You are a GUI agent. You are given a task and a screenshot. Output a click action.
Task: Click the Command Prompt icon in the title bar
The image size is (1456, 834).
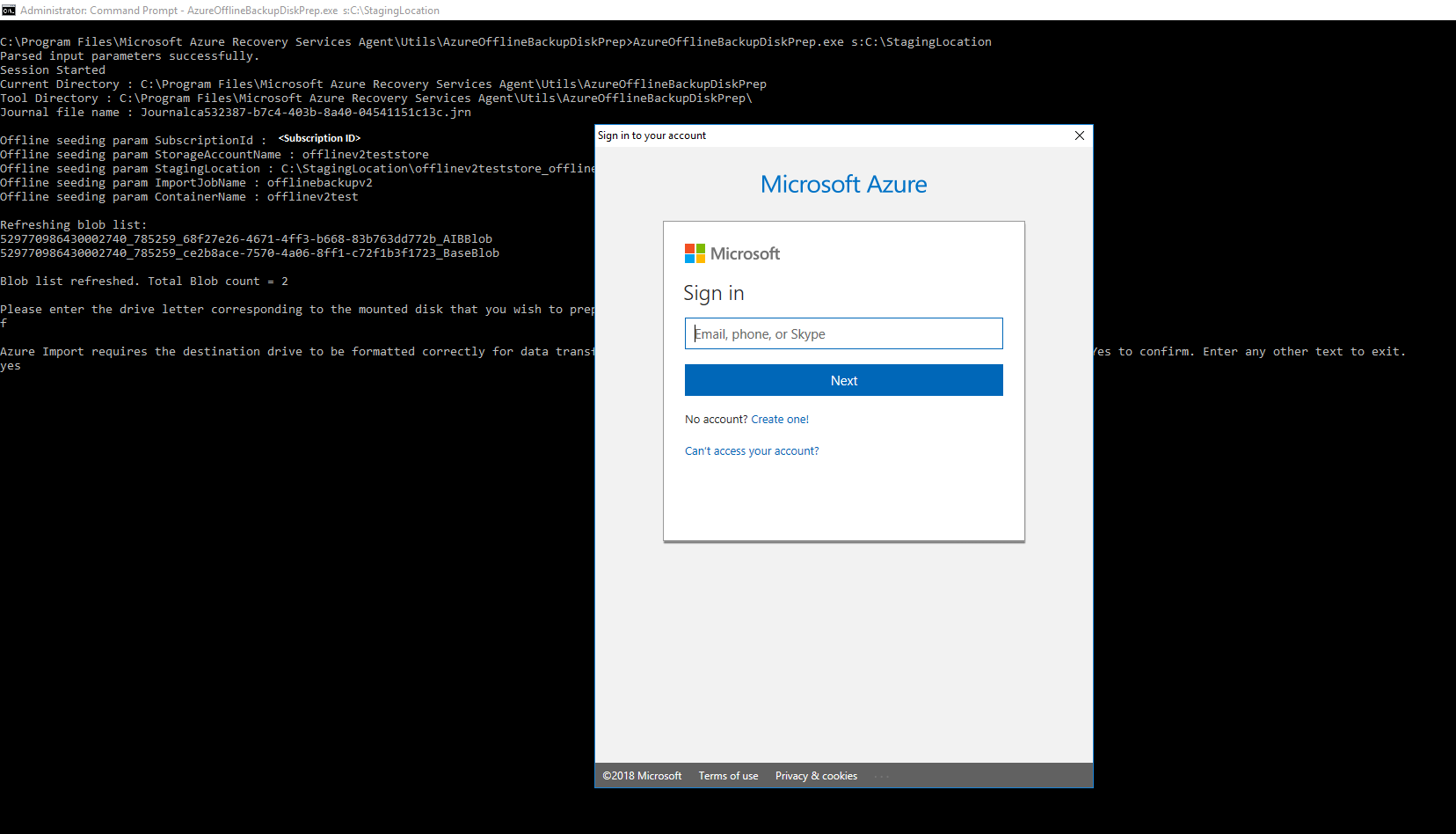[x=9, y=10]
